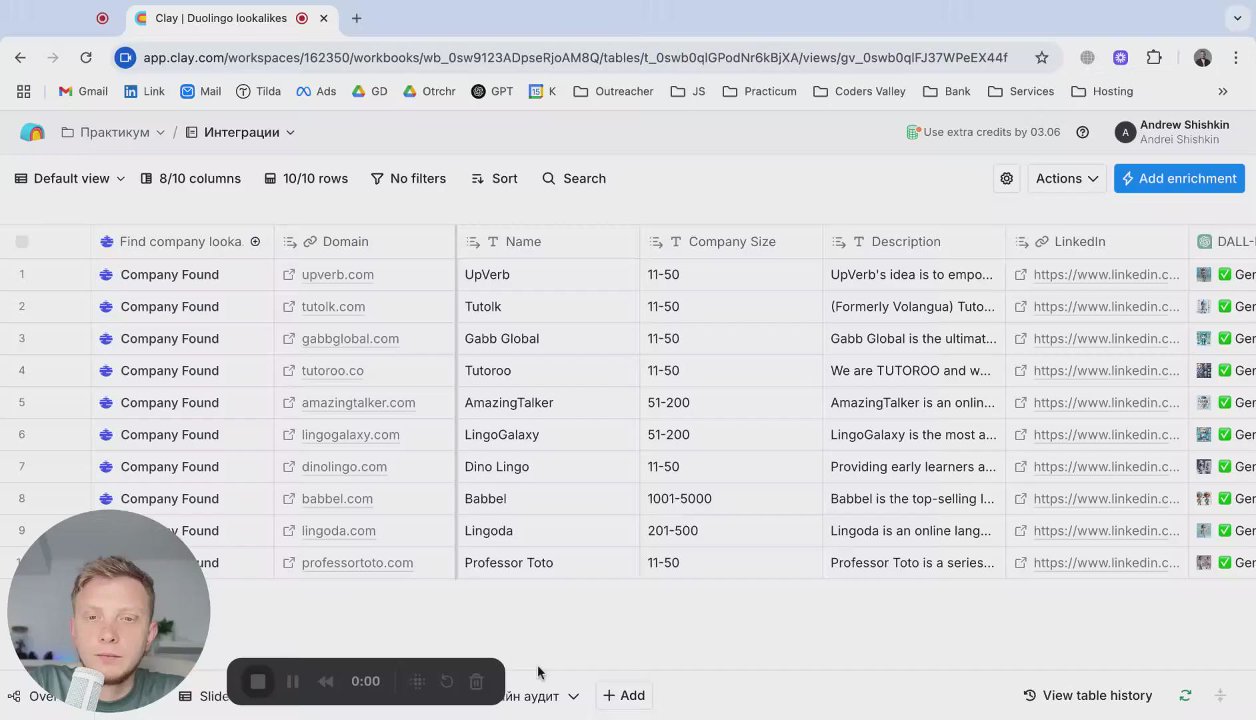Click external link icon beside lingoda.com
Screen dimensions: 1256x720
pos(289,530)
